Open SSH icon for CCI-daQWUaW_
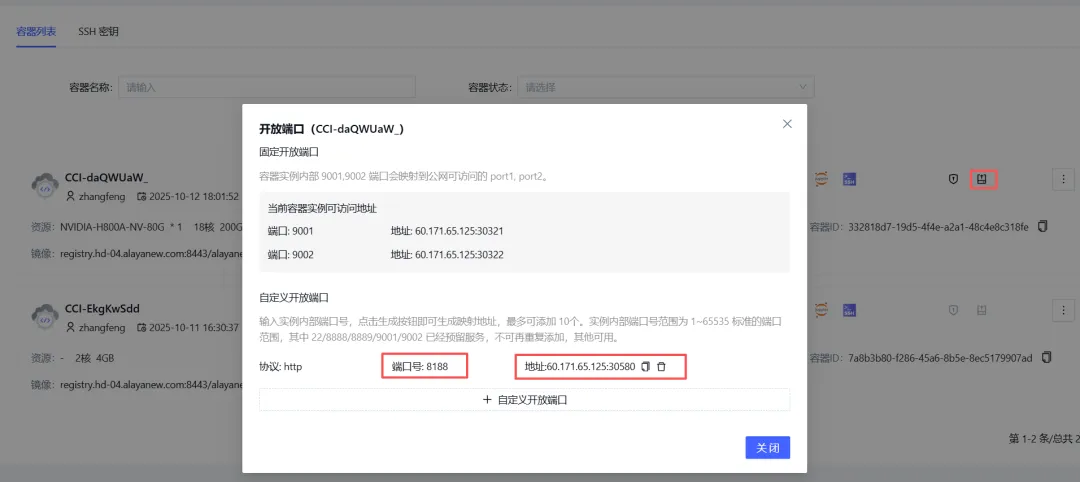The width and height of the screenshot is (1080, 482). 848,179
